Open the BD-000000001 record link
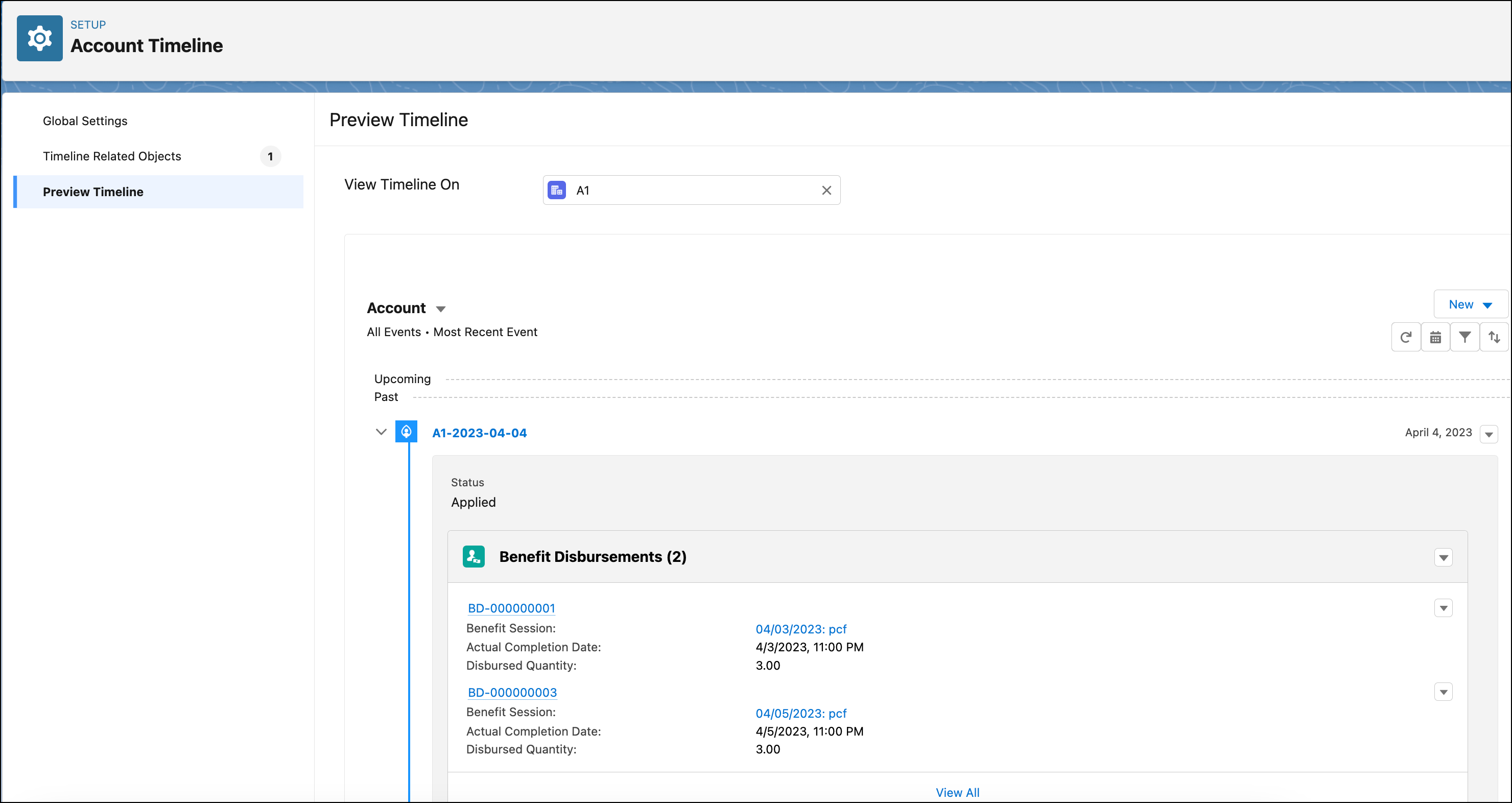 [511, 608]
